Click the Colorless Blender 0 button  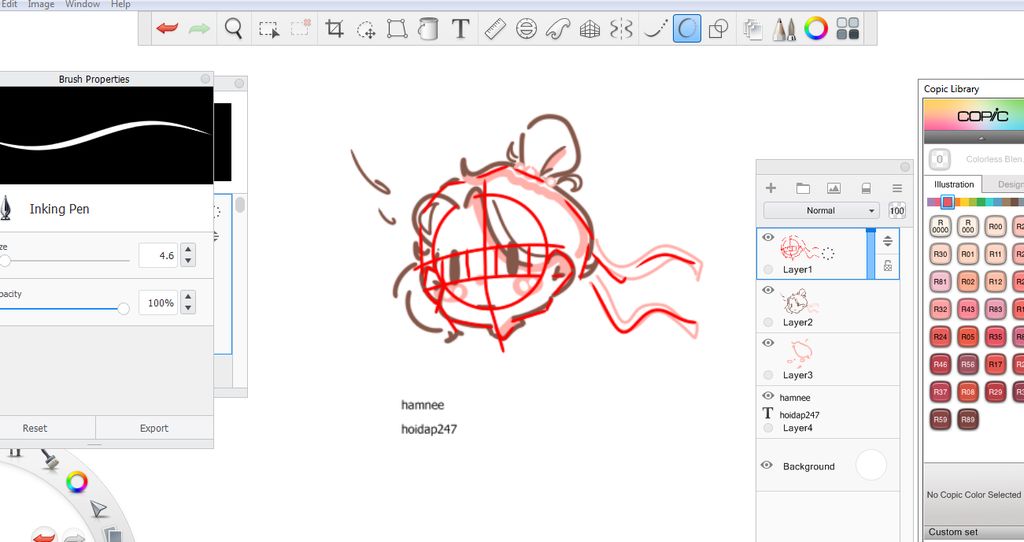pyautogui.click(x=940, y=159)
